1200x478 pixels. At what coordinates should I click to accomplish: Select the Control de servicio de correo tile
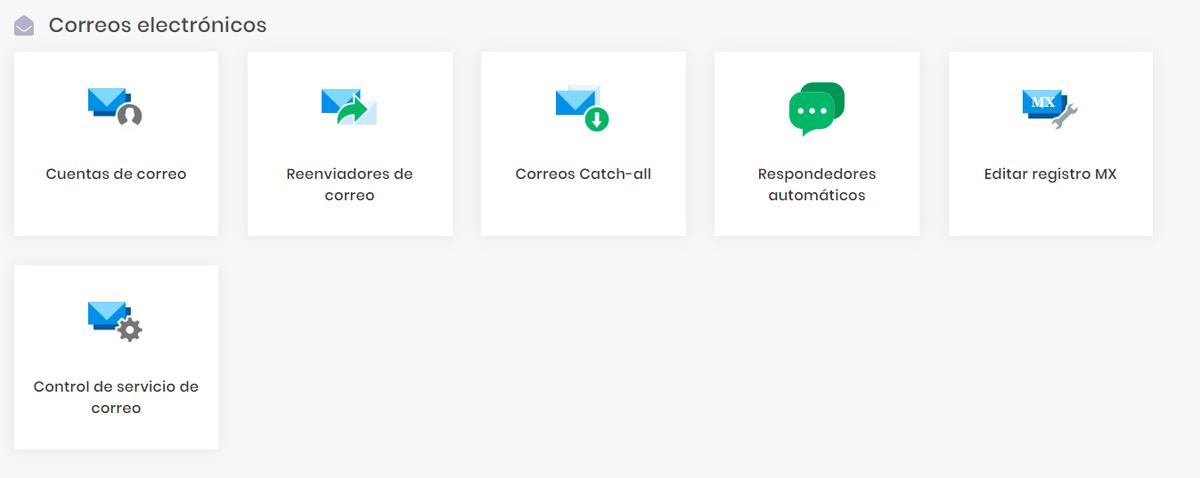pos(116,357)
